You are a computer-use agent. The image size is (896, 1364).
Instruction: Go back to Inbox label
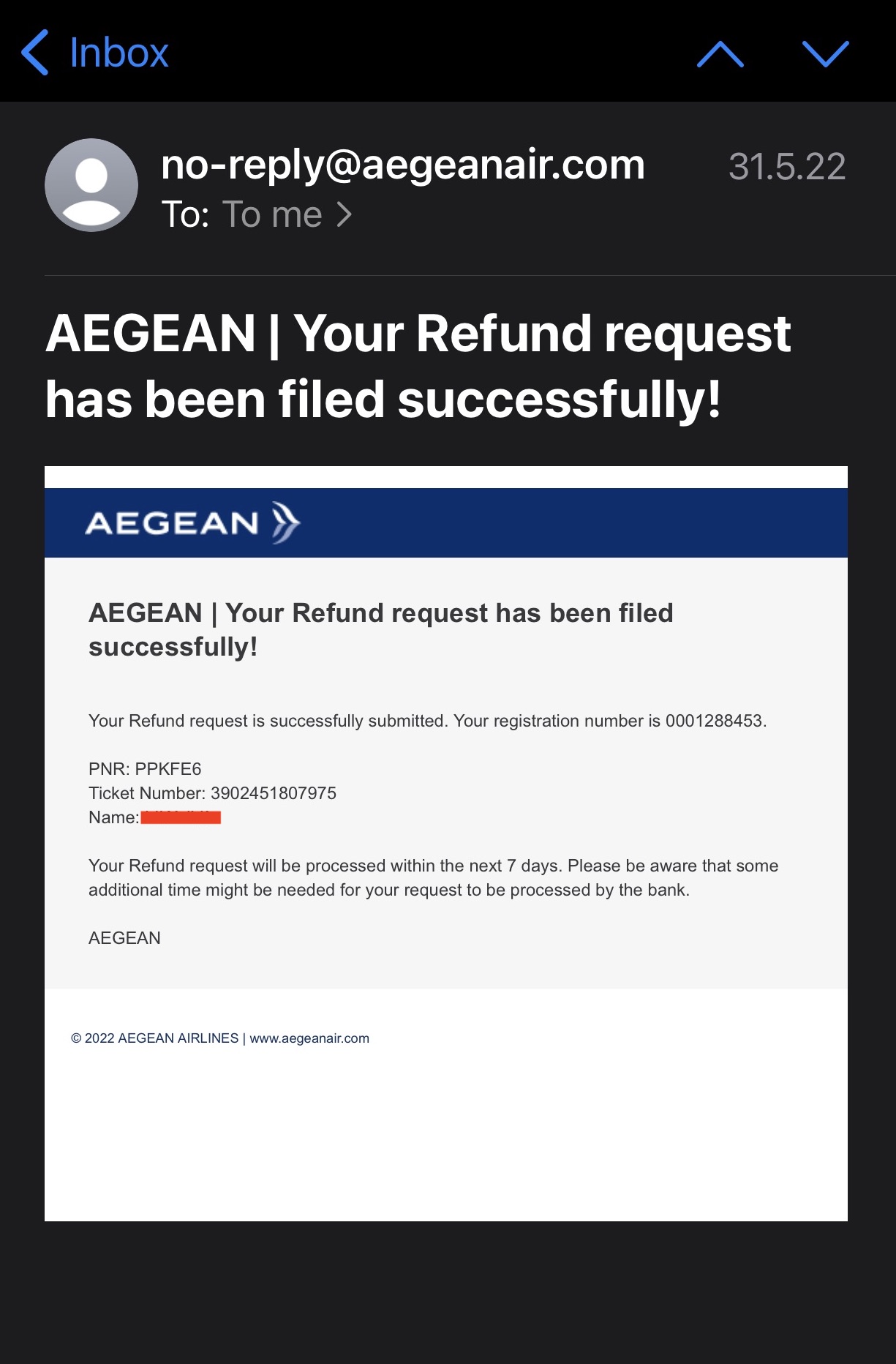[118, 53]
